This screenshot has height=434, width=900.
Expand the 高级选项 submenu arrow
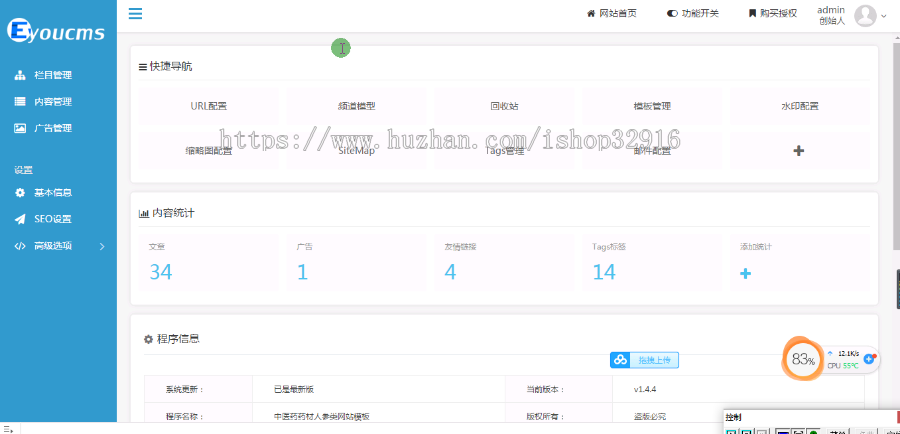(x=102, y=245)
